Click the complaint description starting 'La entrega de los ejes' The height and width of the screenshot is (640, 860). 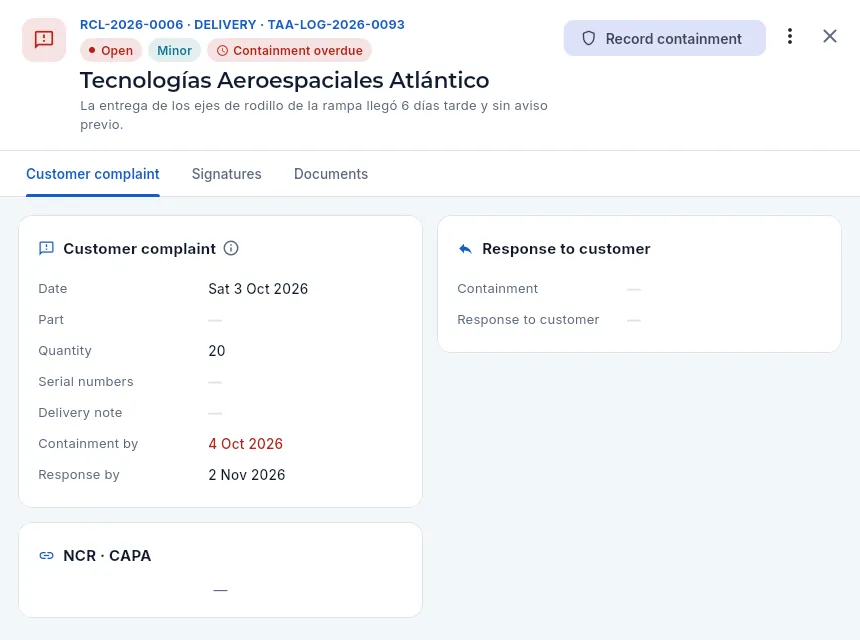tap(314, 115)
